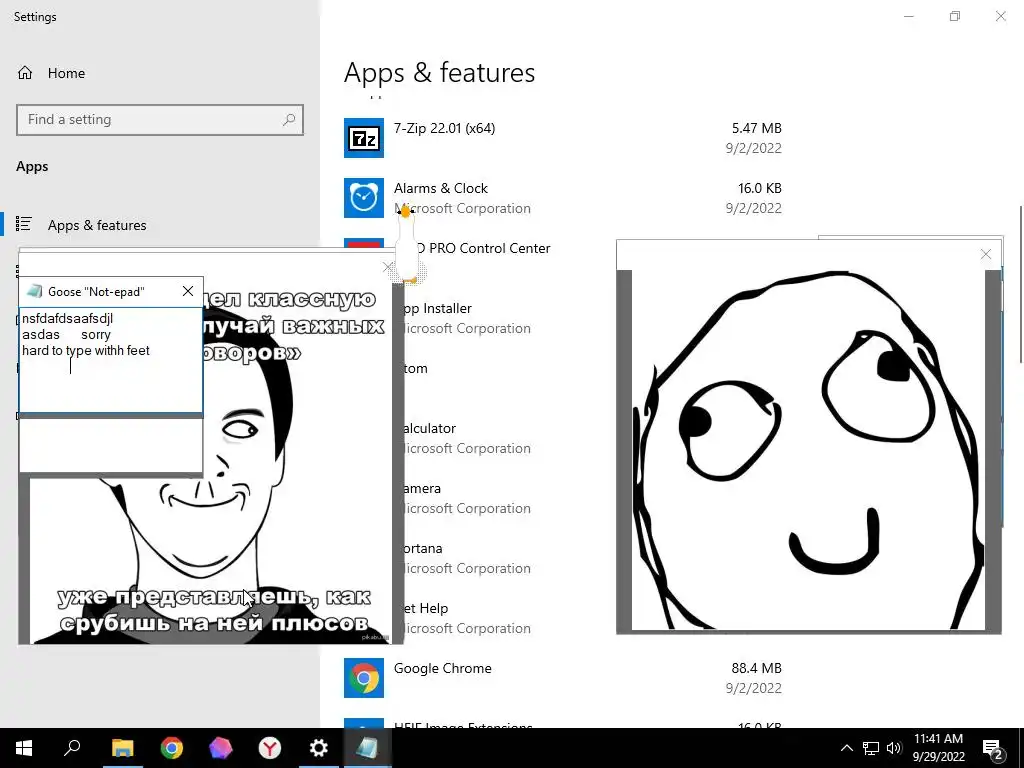
Task: Switch to Settings taskbar icon
Action: 319,748
